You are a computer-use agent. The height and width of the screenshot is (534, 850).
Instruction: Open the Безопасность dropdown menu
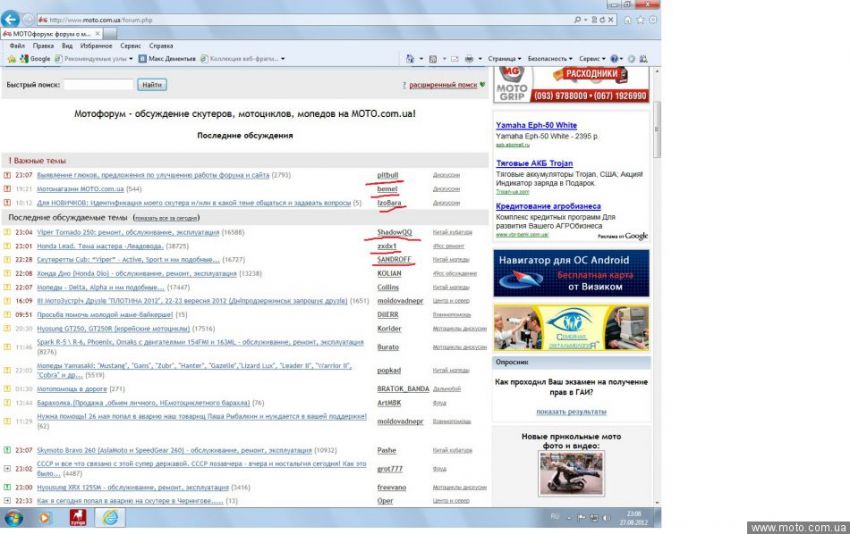(x=550, y=59)
